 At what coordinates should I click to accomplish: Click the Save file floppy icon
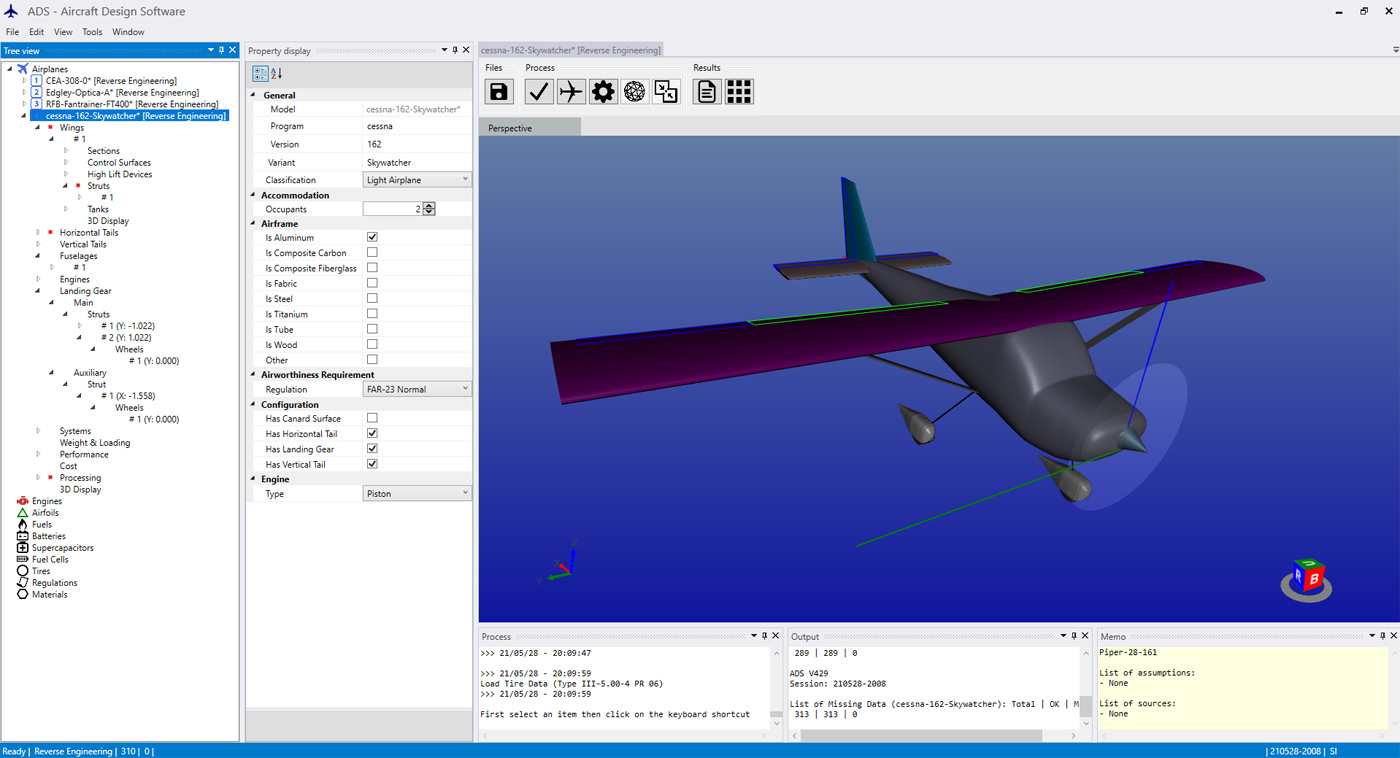[x=499, y=92]
